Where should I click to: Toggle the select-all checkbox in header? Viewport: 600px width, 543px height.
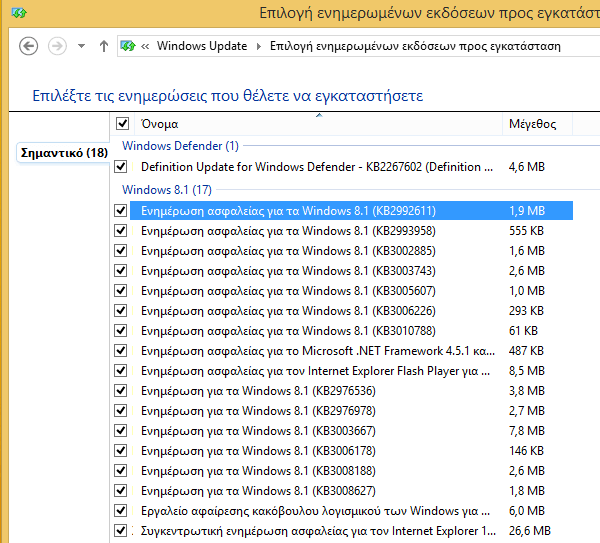(122, 124)
